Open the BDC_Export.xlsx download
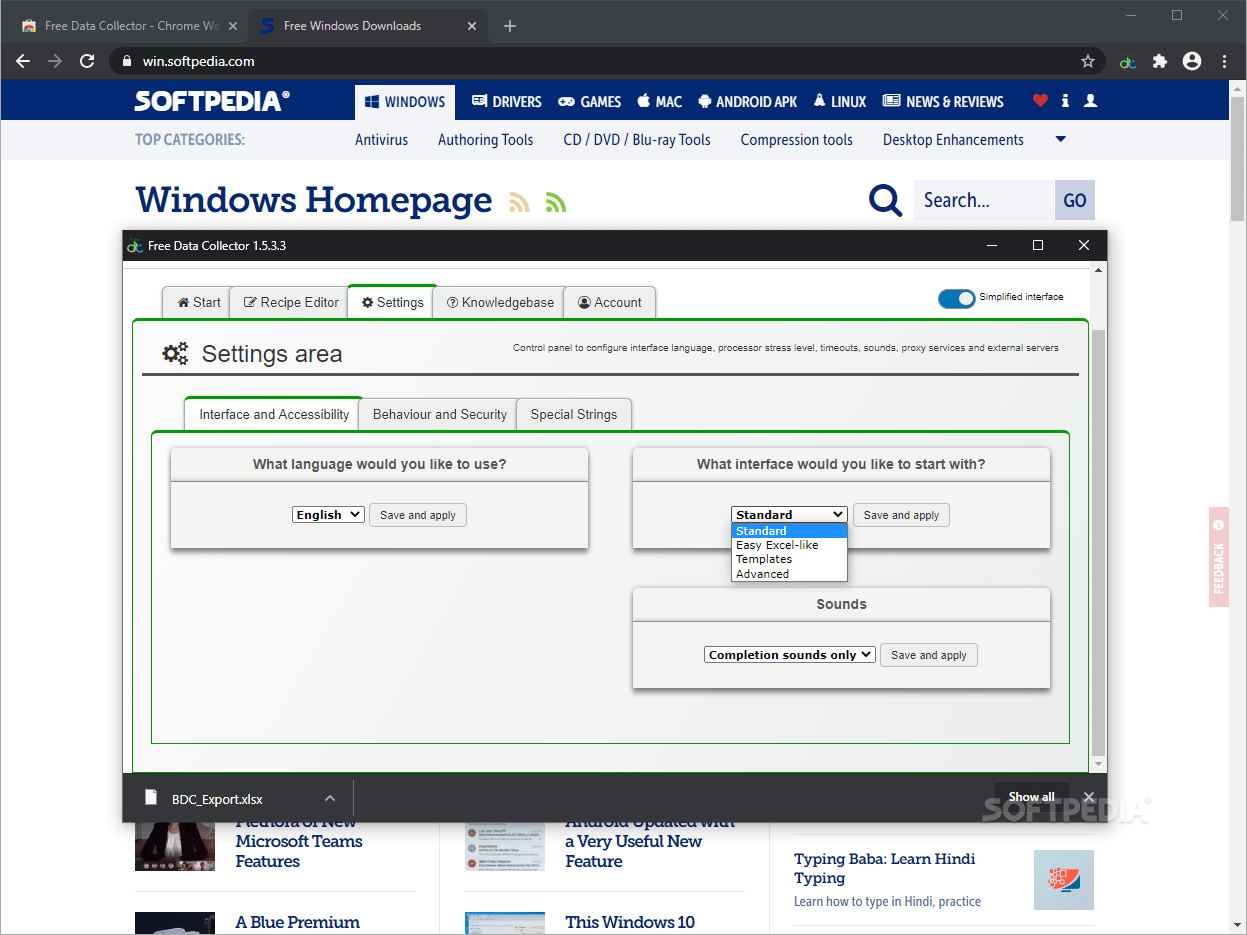 [217, 798]
